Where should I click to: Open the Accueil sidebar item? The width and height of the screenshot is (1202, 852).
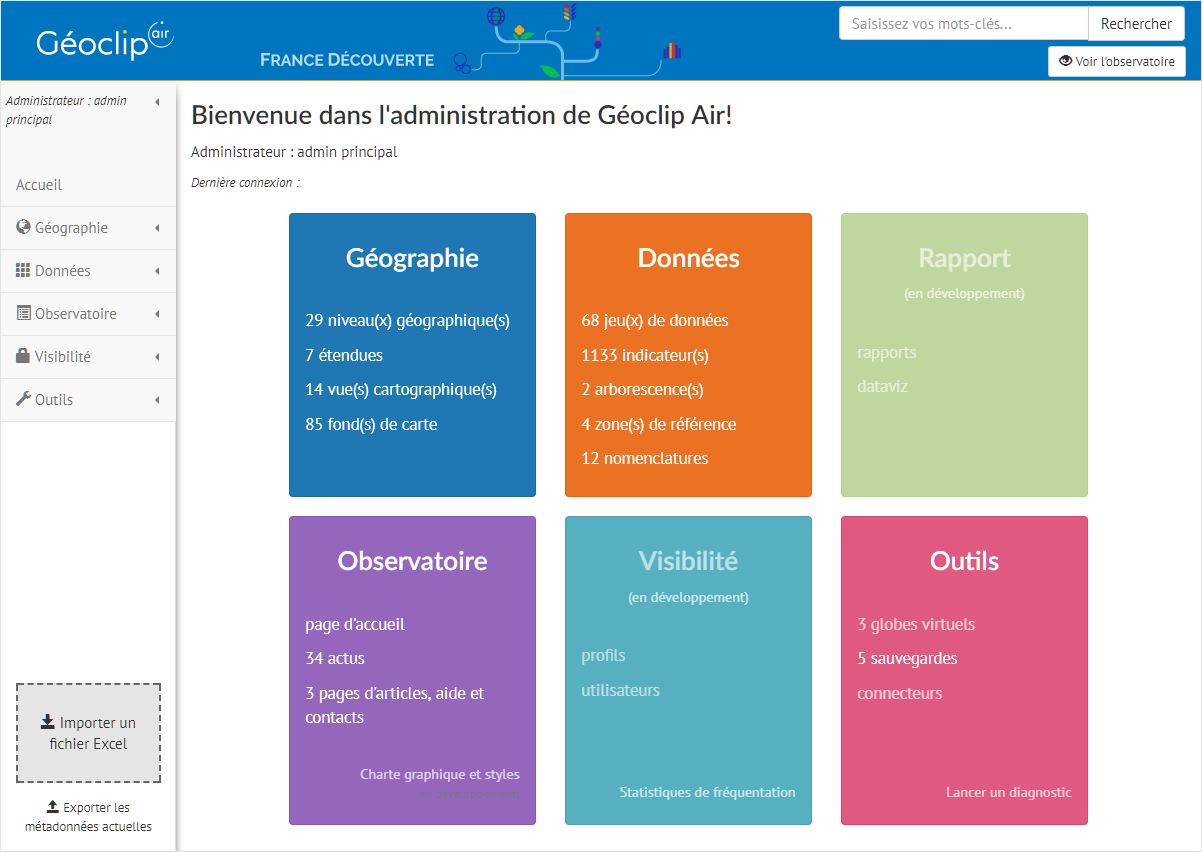pos(88,185)
